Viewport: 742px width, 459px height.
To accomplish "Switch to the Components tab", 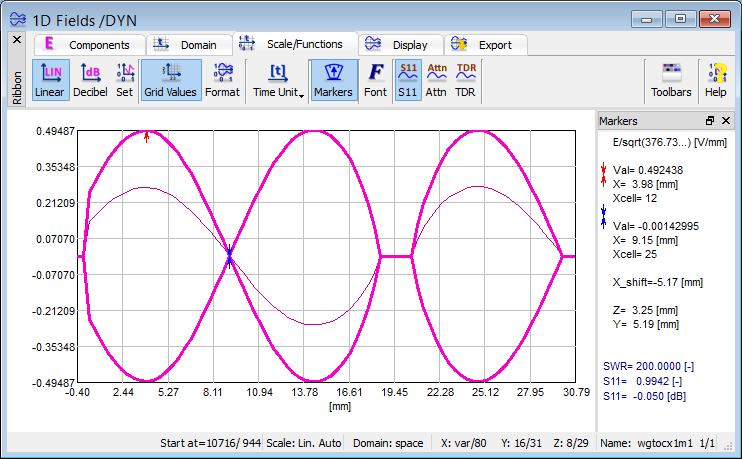I will [88, 45].
